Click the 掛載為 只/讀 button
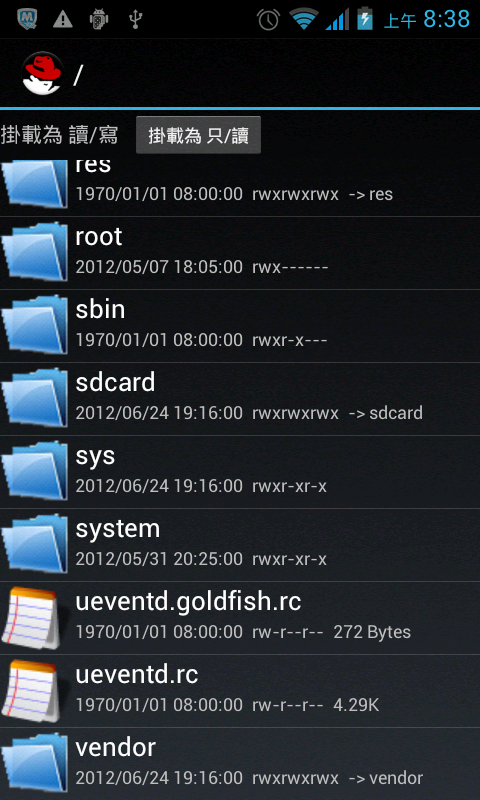 pos(198,135)
